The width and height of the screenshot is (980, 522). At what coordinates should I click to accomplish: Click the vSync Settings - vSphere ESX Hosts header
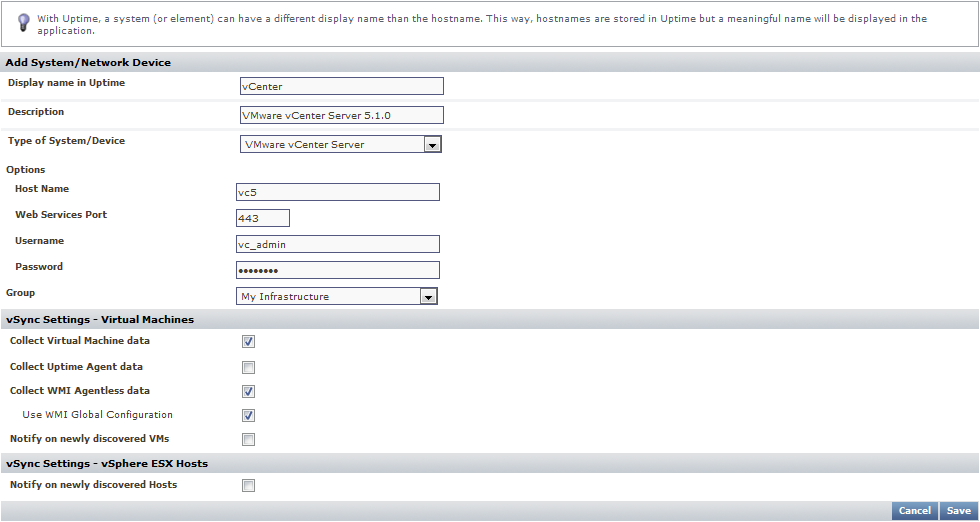(107, 464)
